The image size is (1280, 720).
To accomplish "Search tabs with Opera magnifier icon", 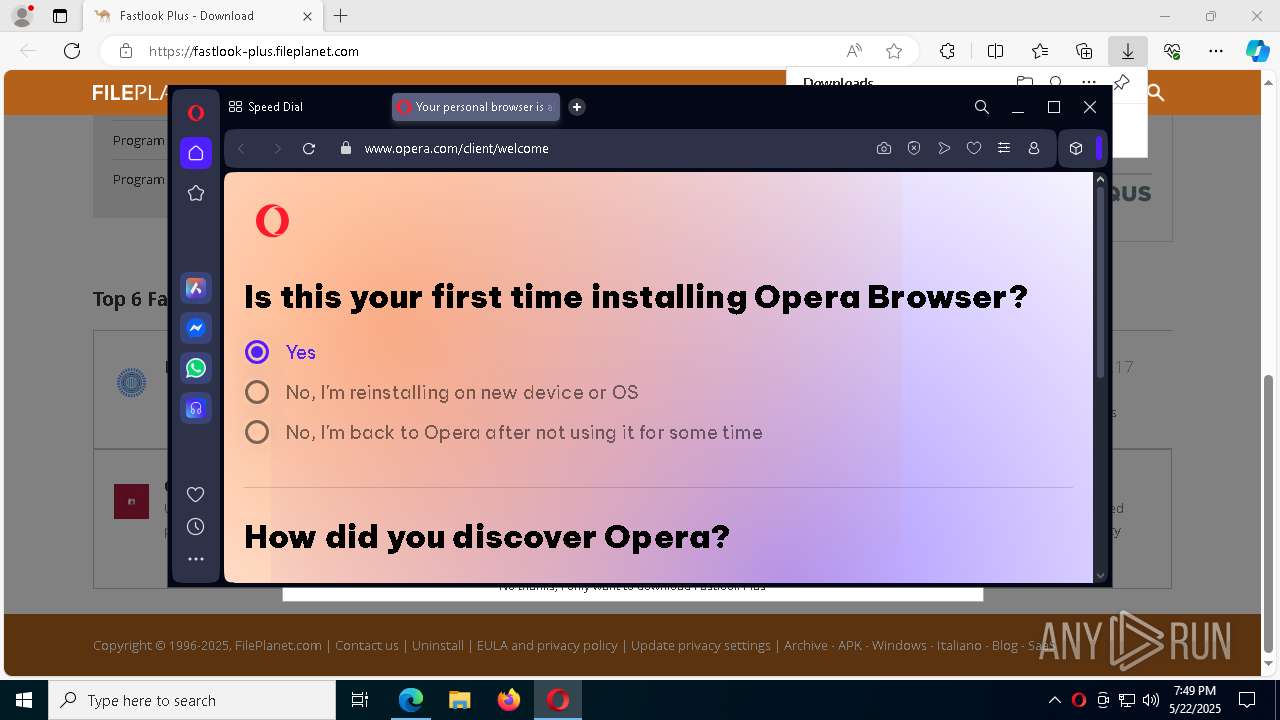I will click(982, 107).
